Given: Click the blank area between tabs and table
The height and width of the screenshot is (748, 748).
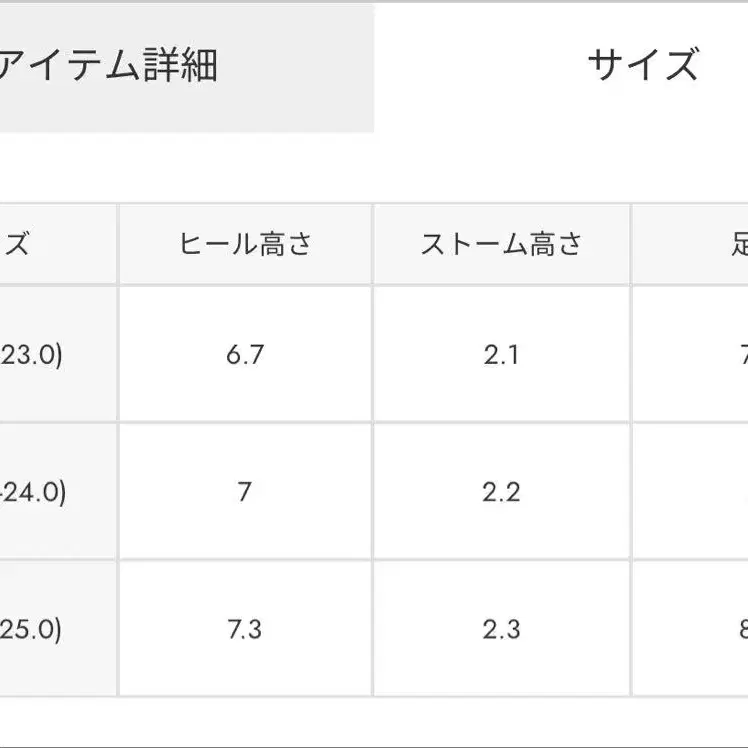Looking at the screenshot, I should click(374, 167).
